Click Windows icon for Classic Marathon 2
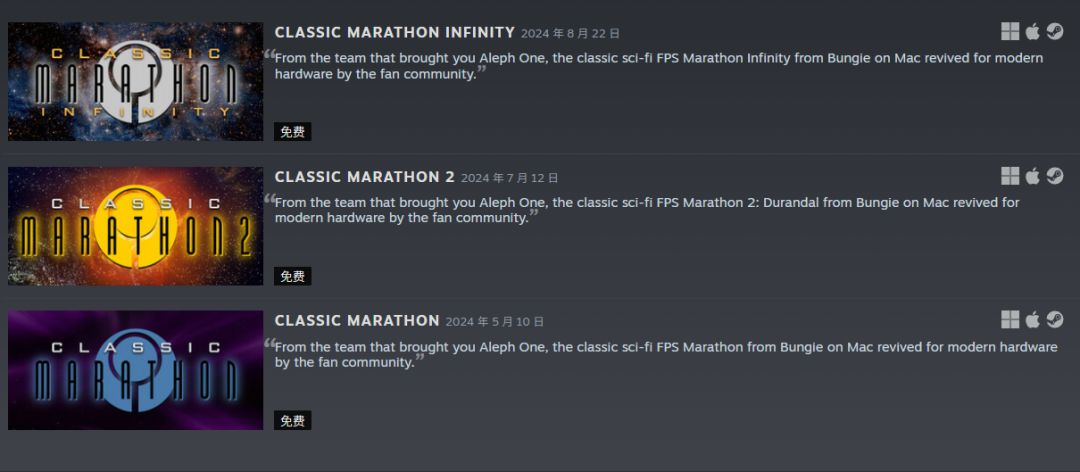This screenshot has height=472, width=1080. point(1010,176)
